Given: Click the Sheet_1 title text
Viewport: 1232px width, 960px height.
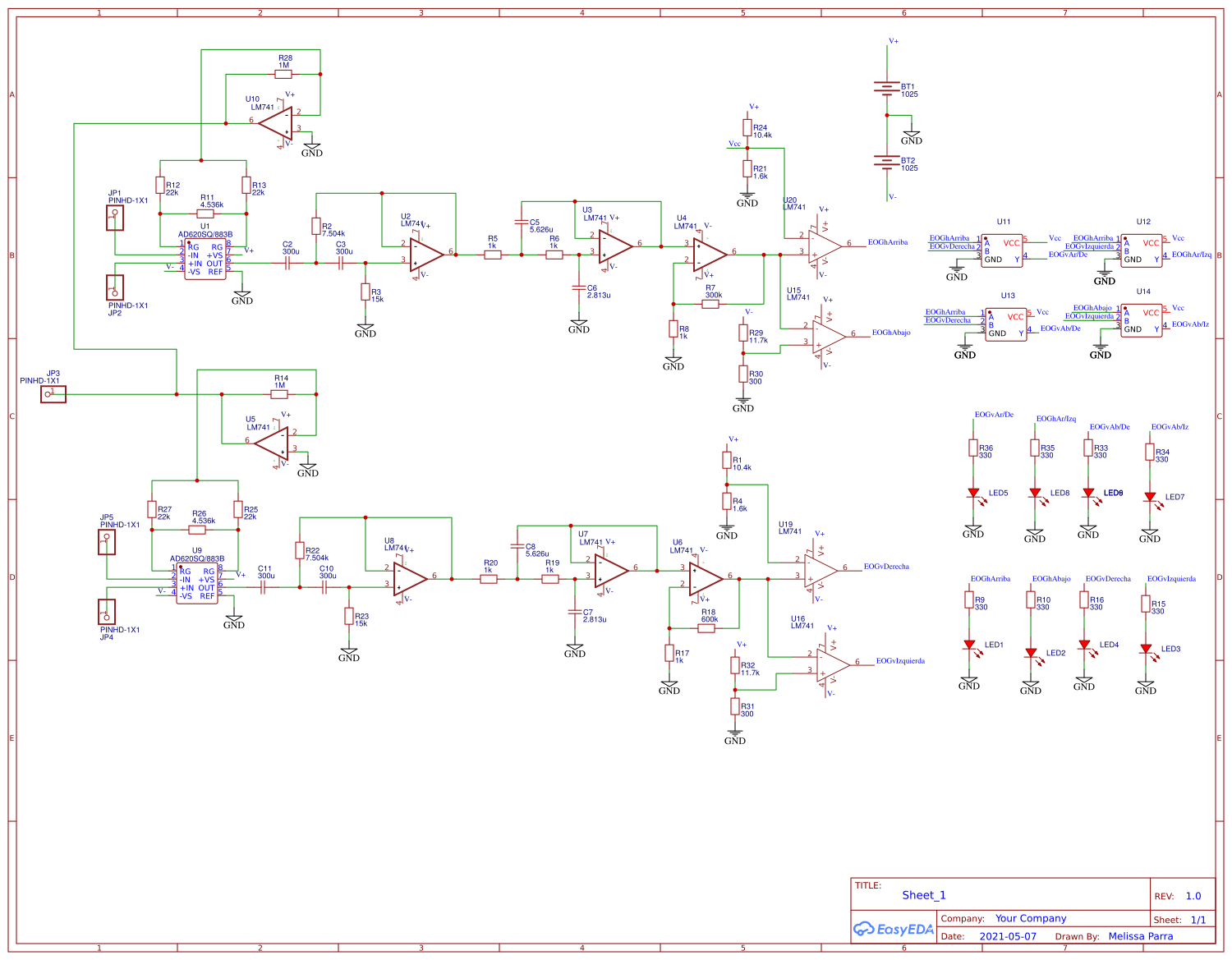Looking at the screenshot, I should point(924,895).
